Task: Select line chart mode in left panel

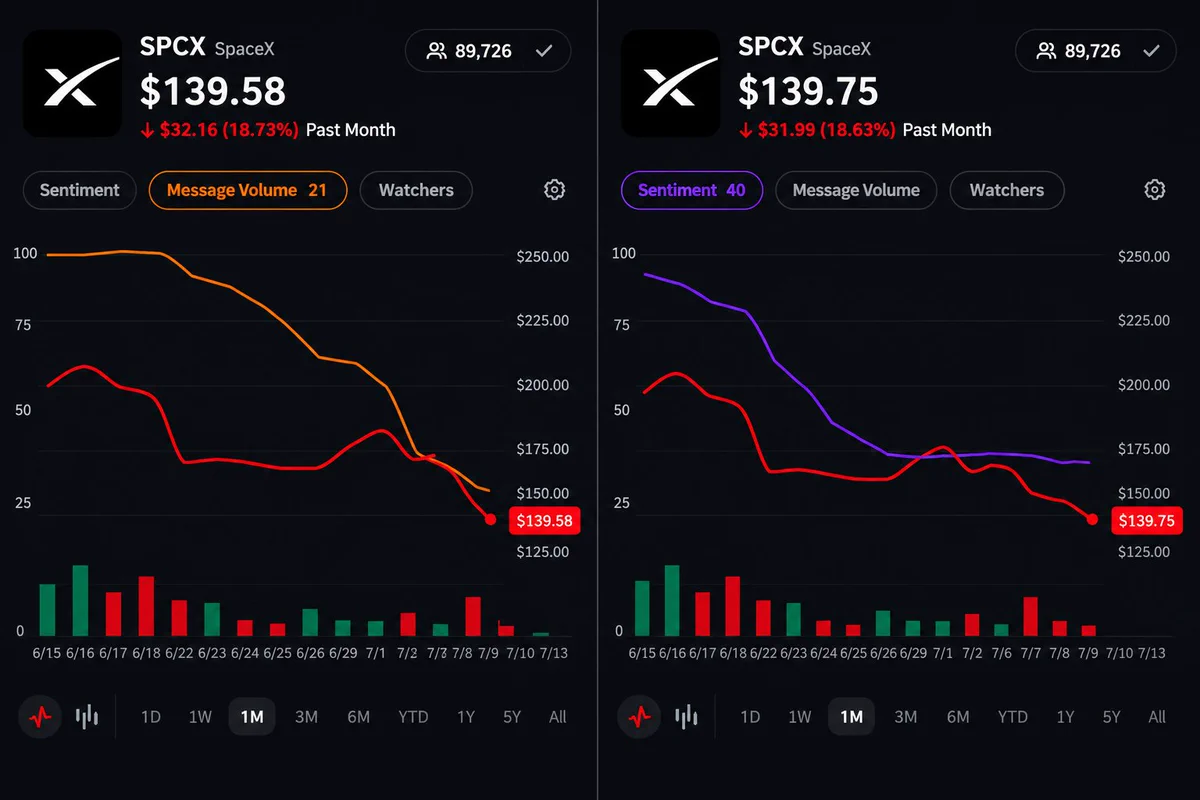Action: tap(41, 716)
